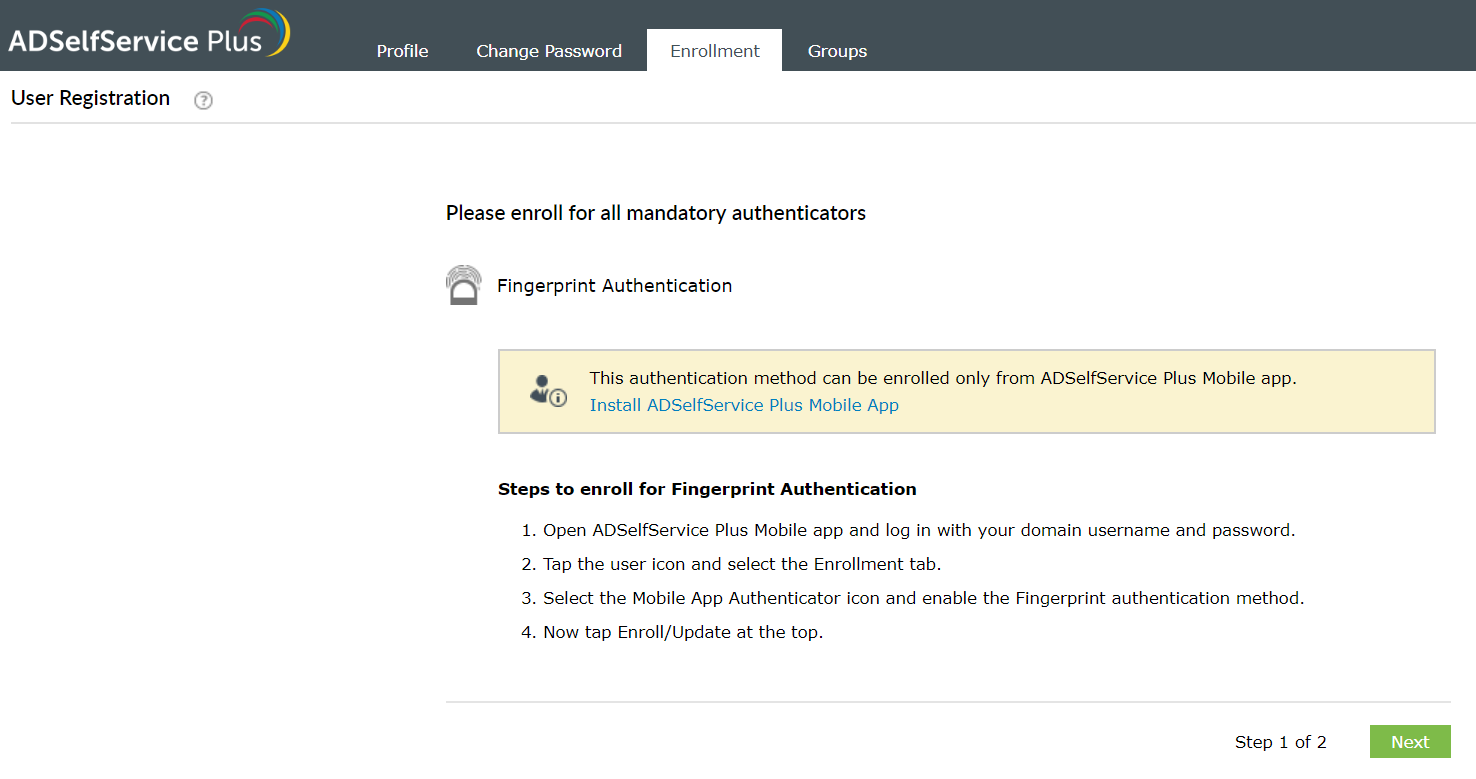Open the Install ADSelfService Plus Mobile App link
Screen dimensions: 1476x779
744,405
